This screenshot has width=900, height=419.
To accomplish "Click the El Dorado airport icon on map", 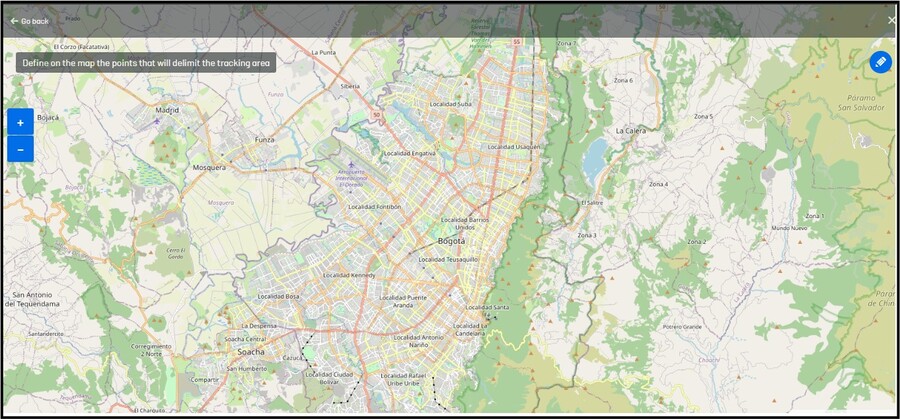I will tap(351, 165).
